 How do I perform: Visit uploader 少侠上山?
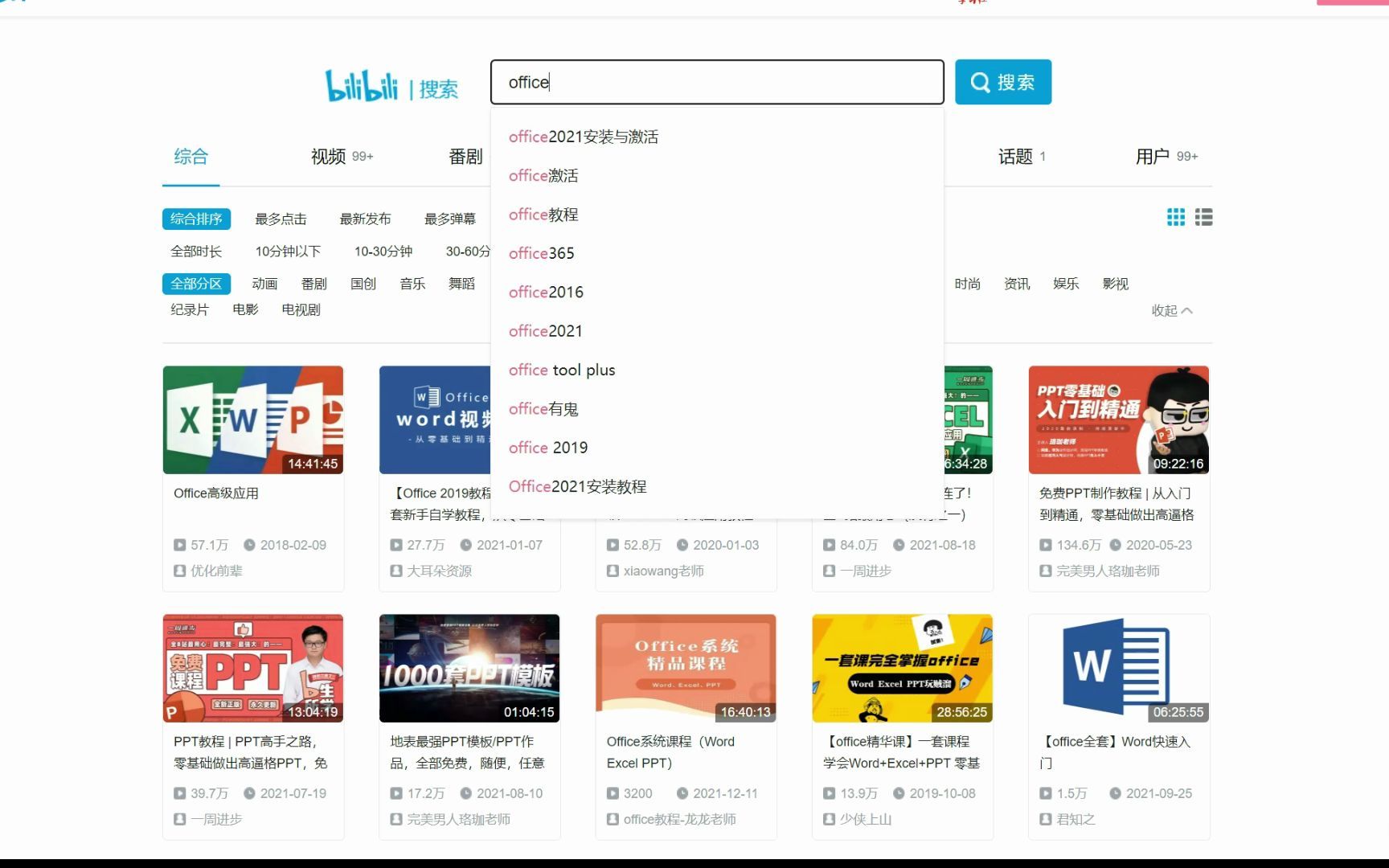(866, 819)
